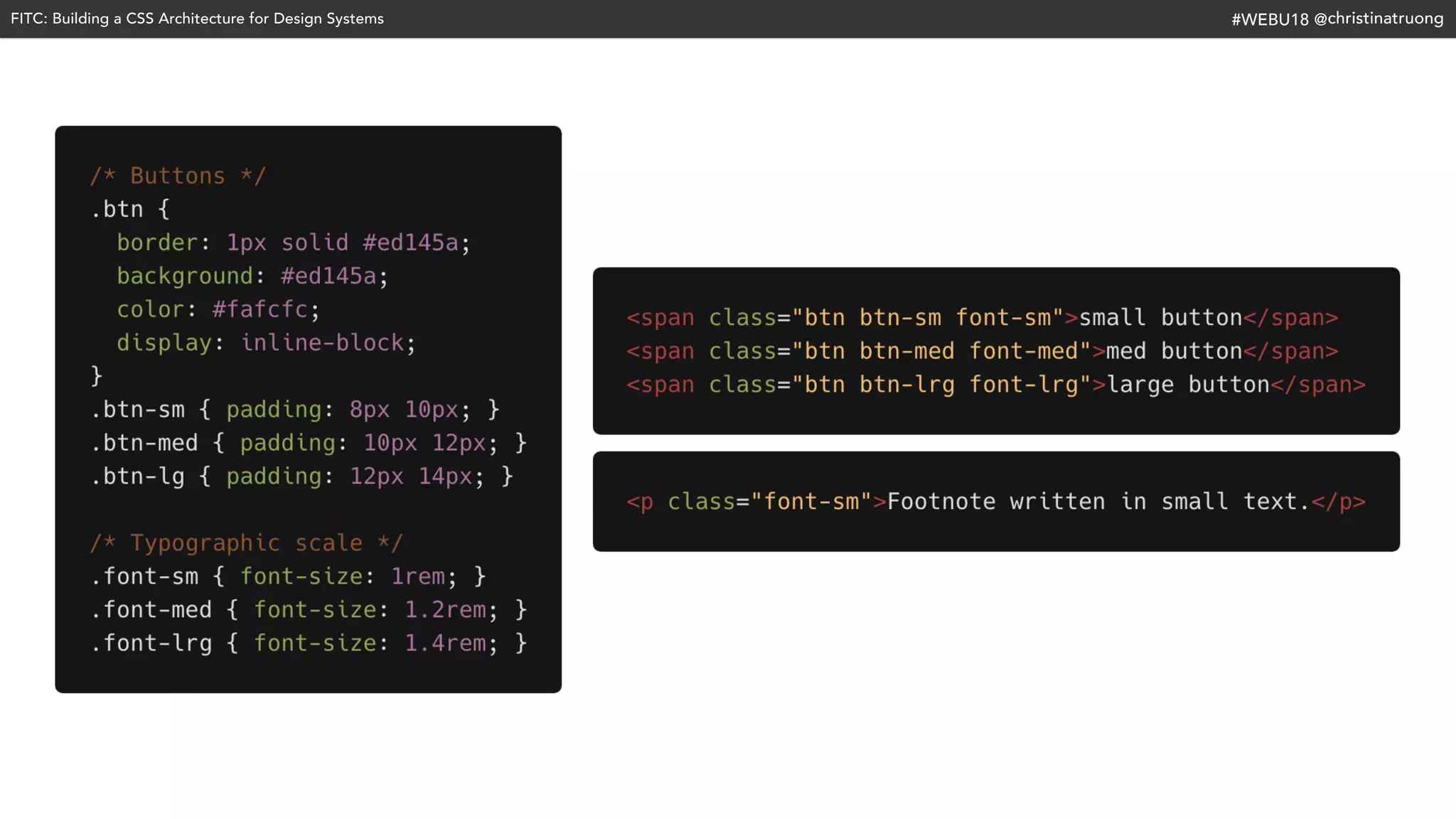
Task: Click the .btn selector line
Action: (x=130, y=209)
